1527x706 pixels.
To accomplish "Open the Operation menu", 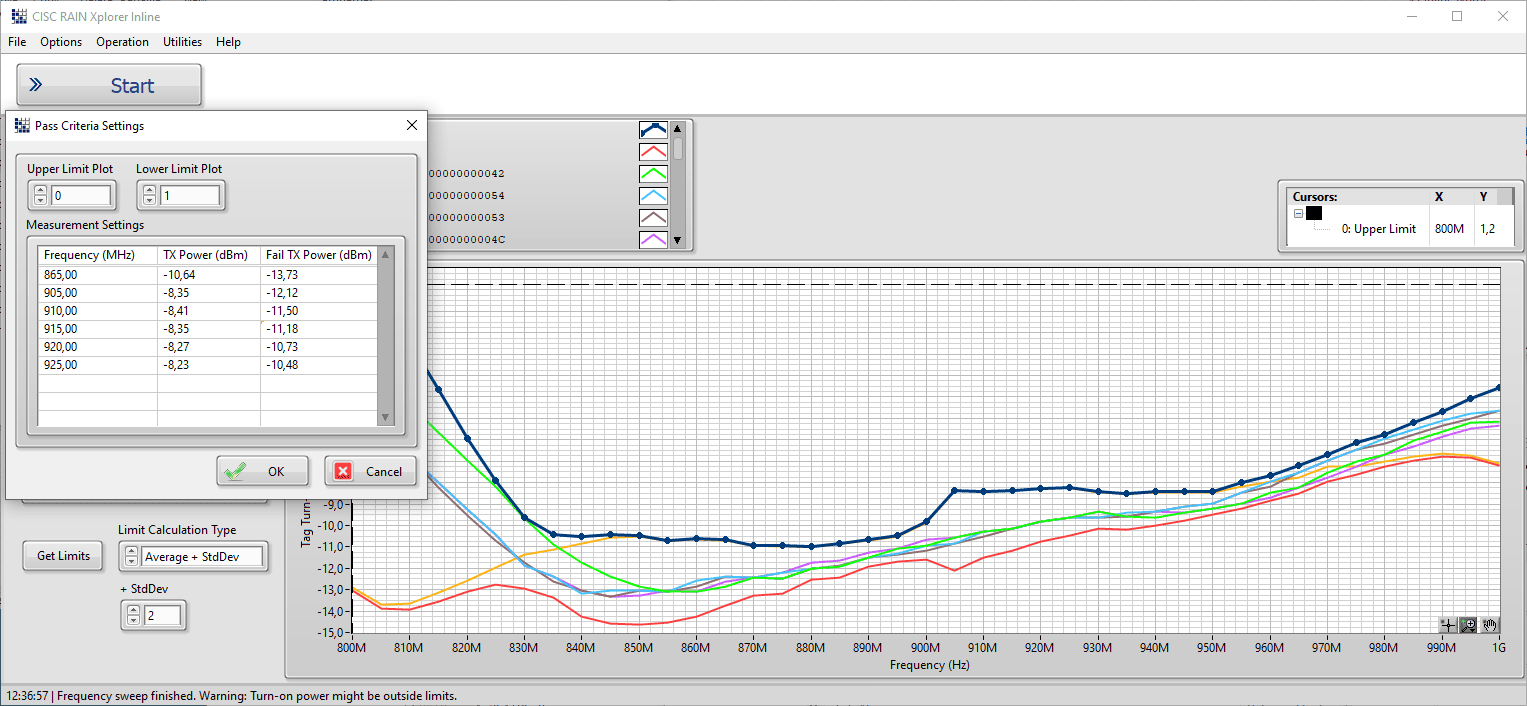I will coord(122,42).
